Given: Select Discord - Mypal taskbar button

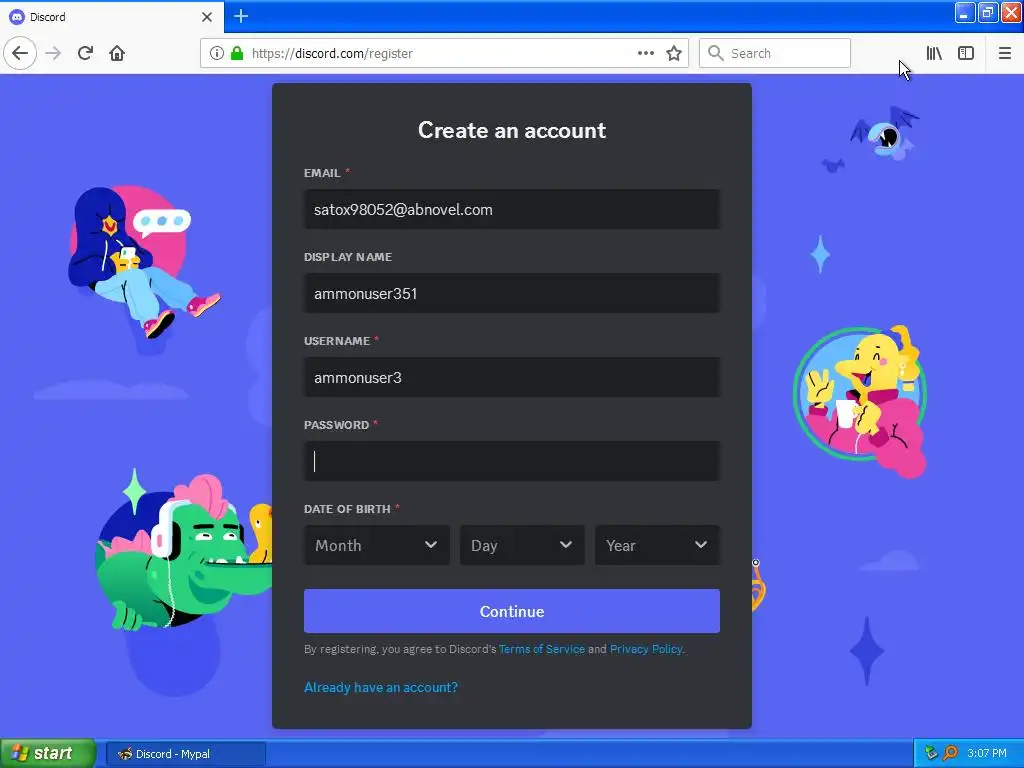Looking at the screenshot, I should tap(185, 754).
